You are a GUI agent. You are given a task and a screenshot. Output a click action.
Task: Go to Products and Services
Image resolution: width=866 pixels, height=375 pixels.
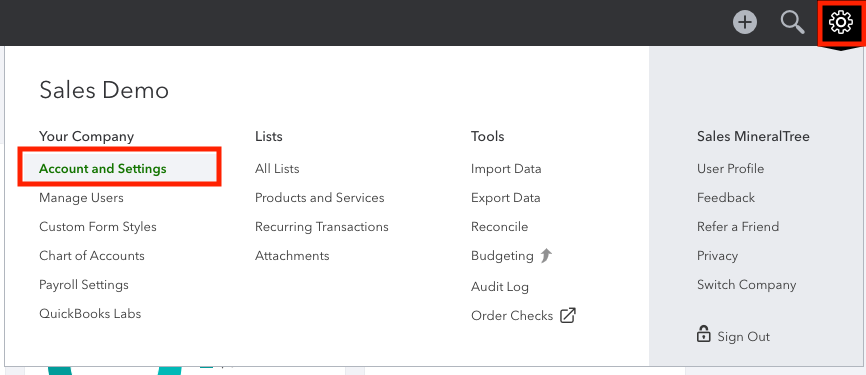[320, 198]
